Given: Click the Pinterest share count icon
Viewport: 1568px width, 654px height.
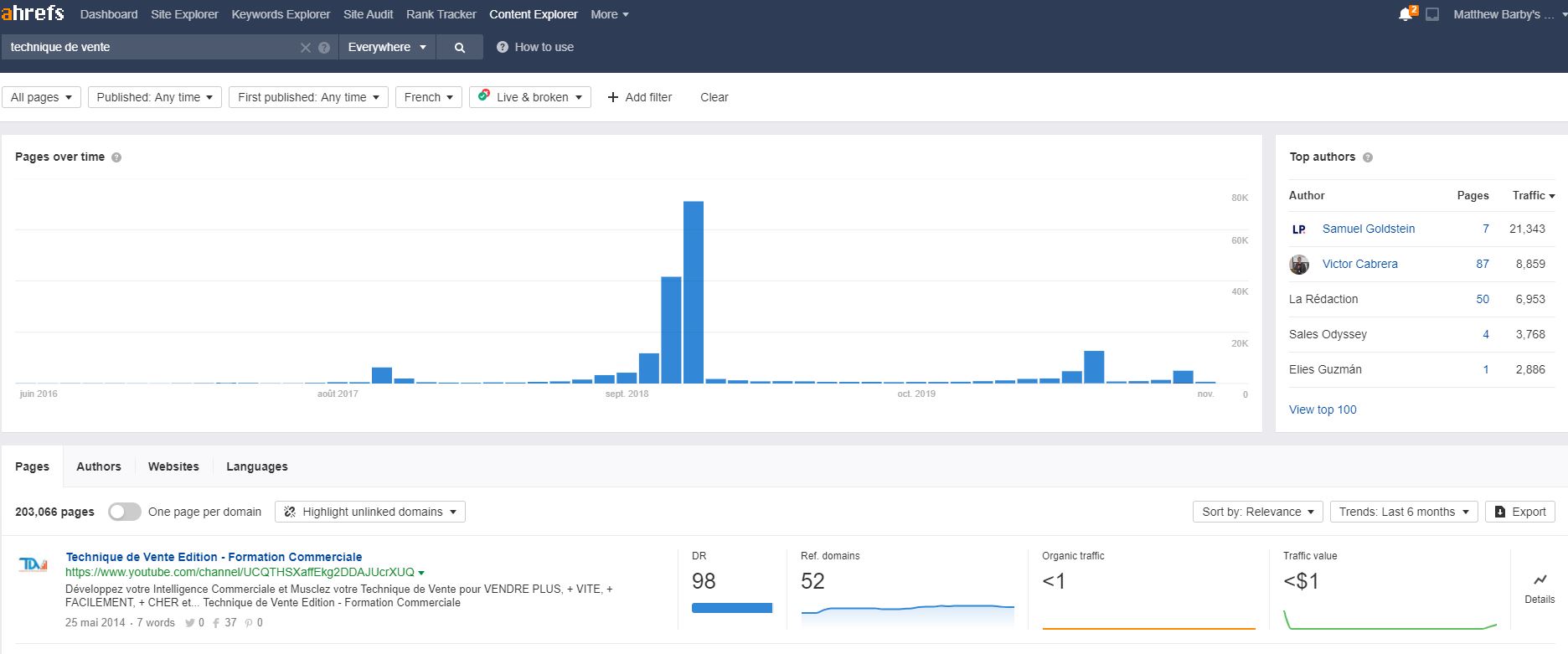Looking at the screenshot, I should click(249, 623).
